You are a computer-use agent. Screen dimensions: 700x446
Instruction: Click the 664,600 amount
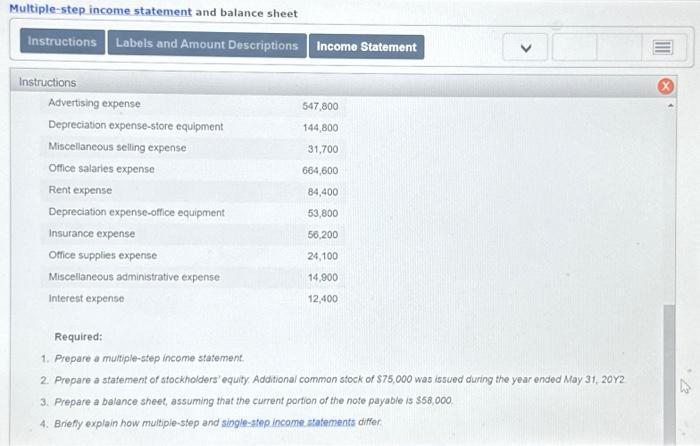tap(320, 171)
